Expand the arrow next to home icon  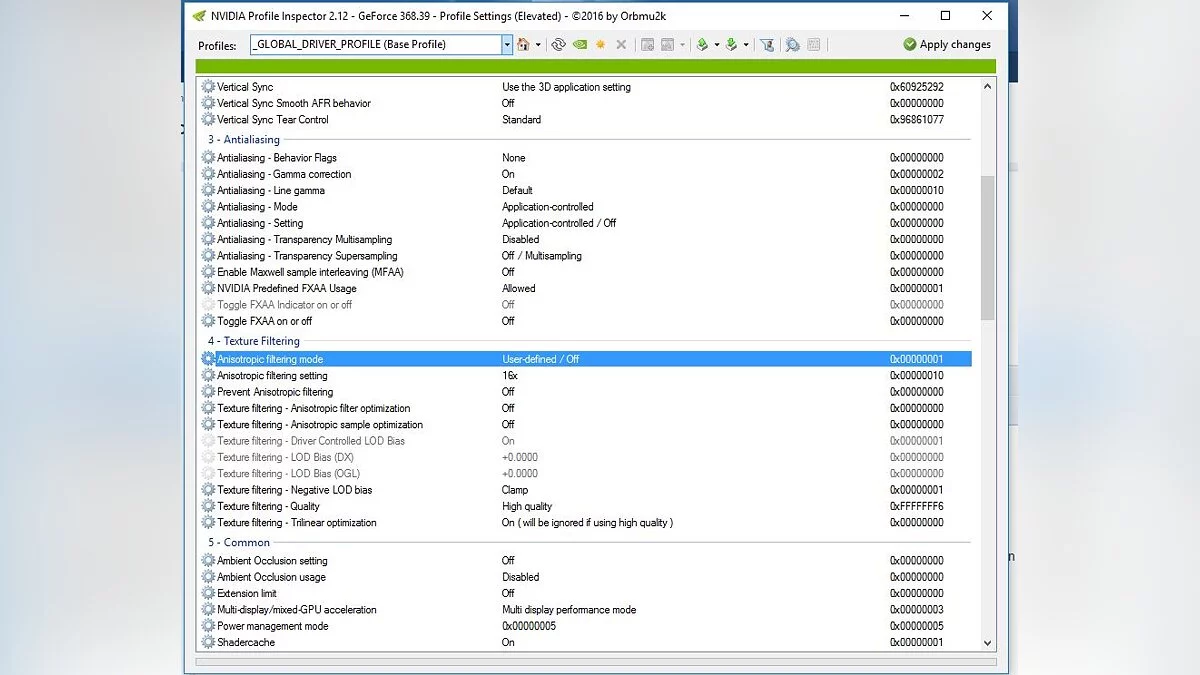[x=538, y=44]
